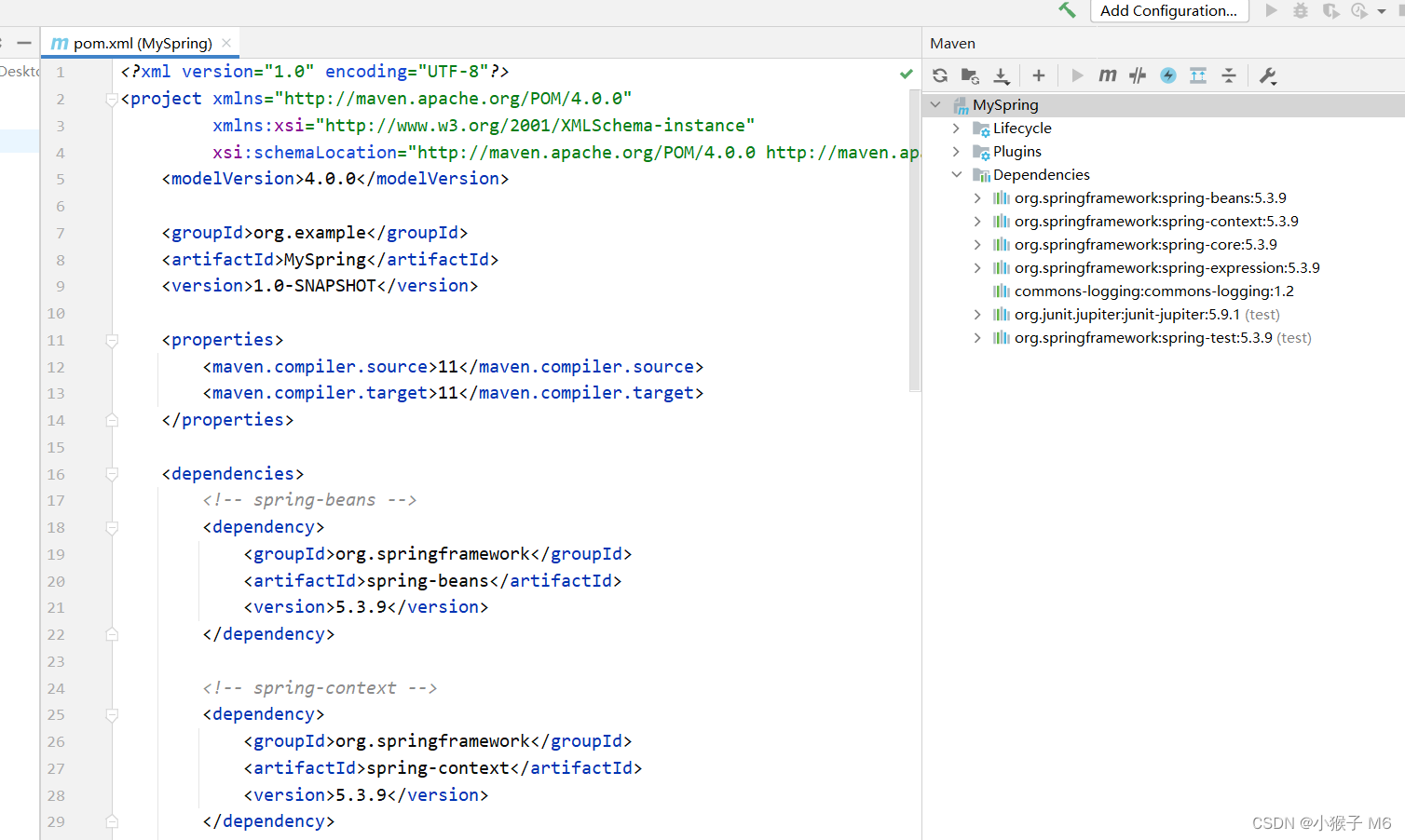
Task: Select org.springframework:spring-test:5.3.9 row
Action: 1163,337
